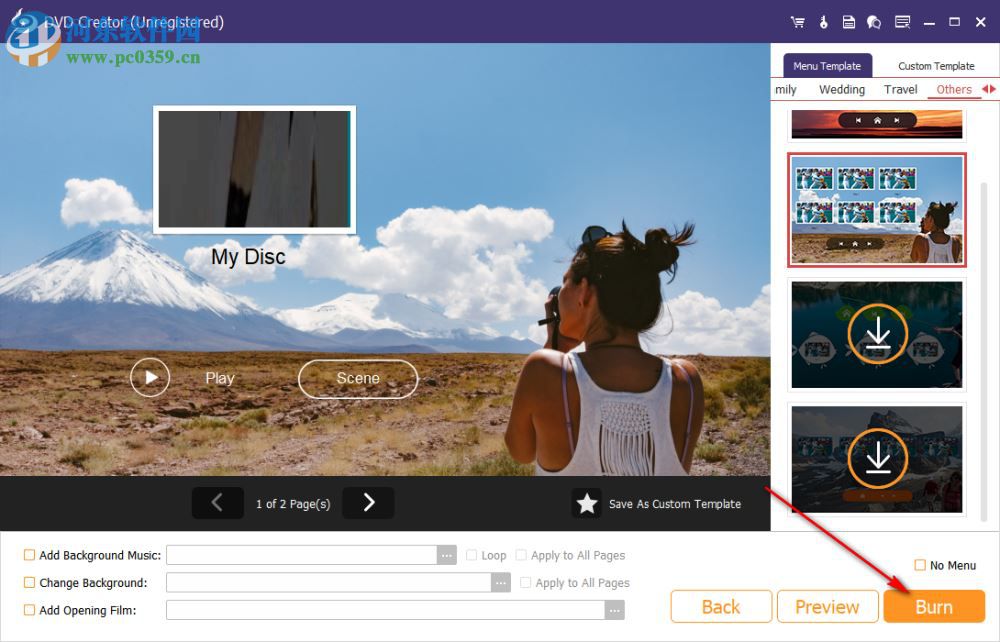Screen dimensions: 1000x642
Task: Open the feedback message icon
Action: click(x=902, y=22)
